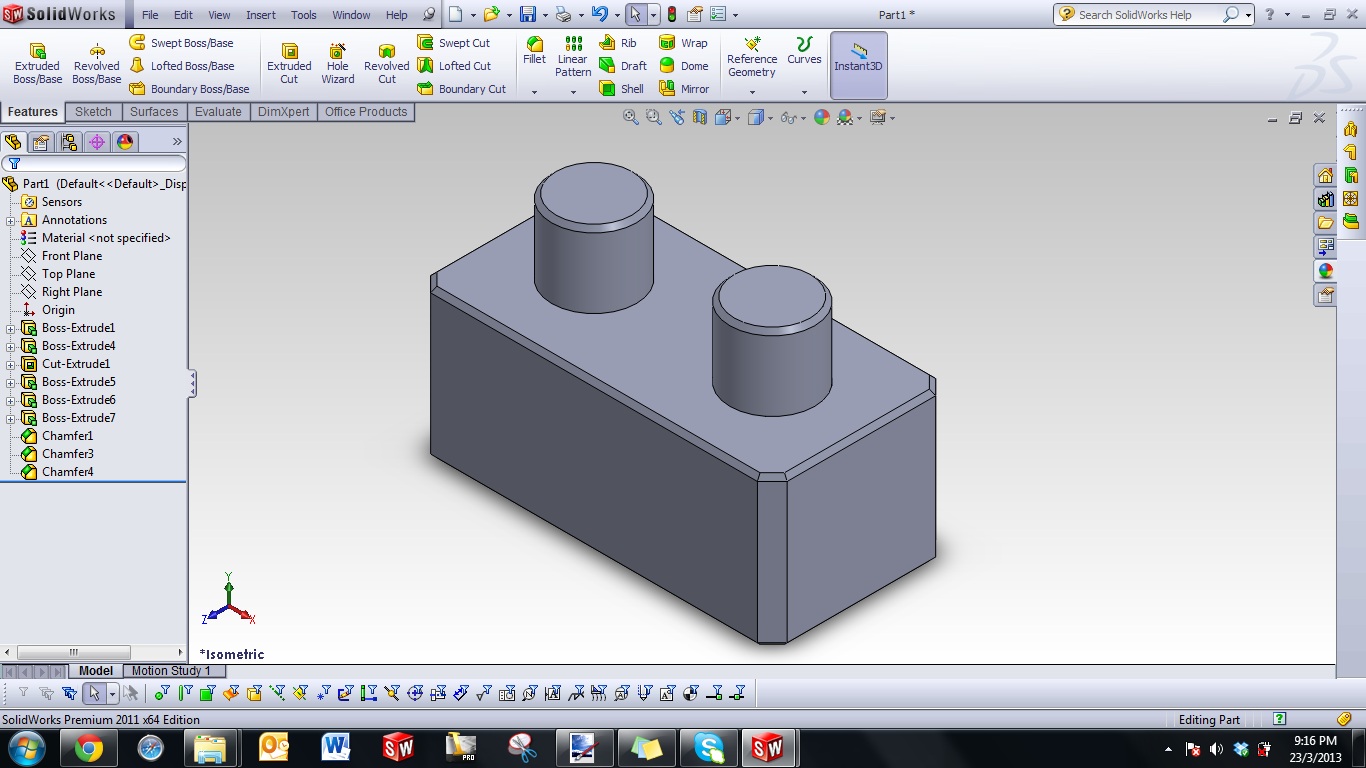Open the Insert menu

260,15
